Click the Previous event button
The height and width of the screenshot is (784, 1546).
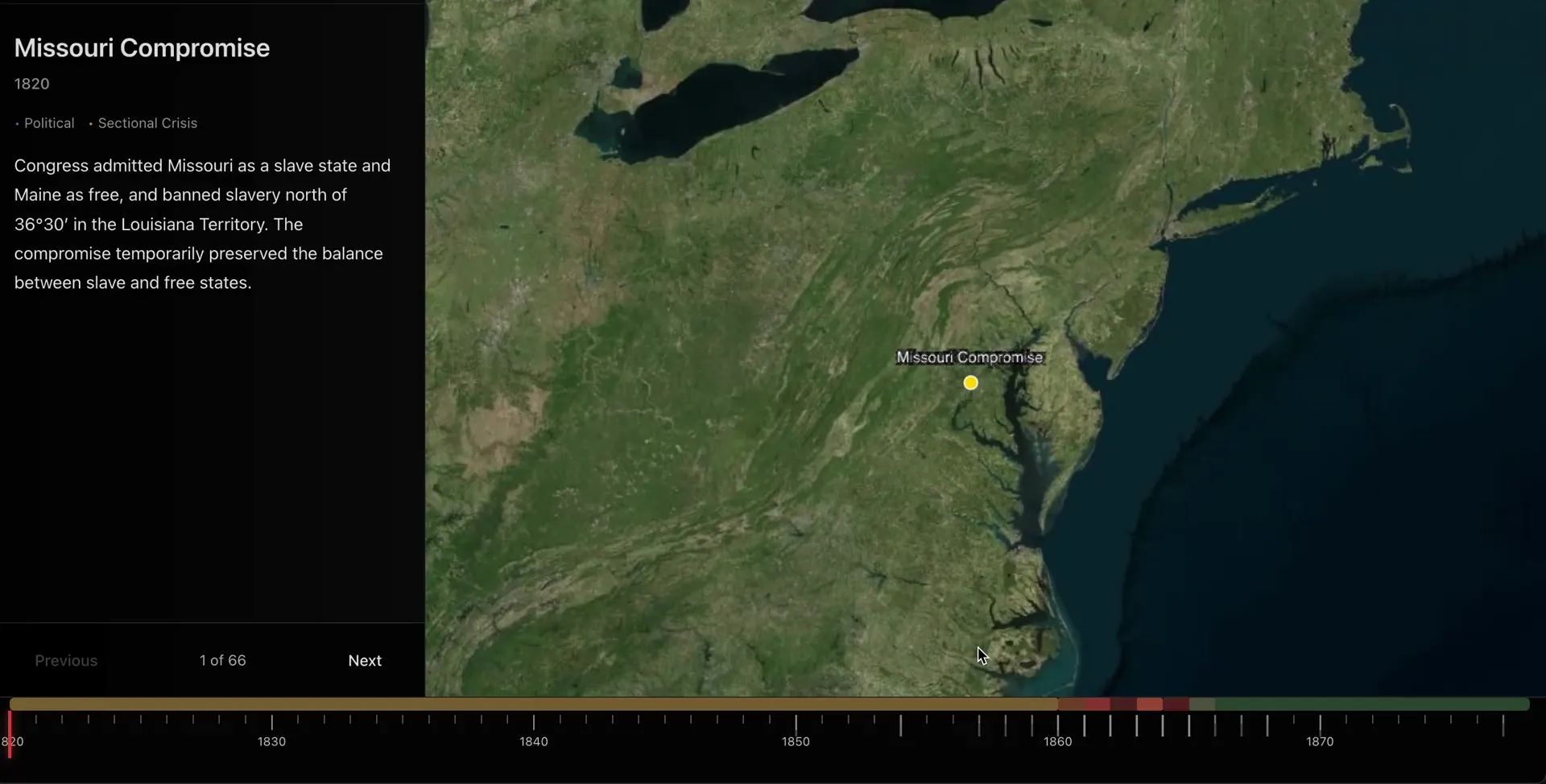pyautogui.click(x=66, y=661)
